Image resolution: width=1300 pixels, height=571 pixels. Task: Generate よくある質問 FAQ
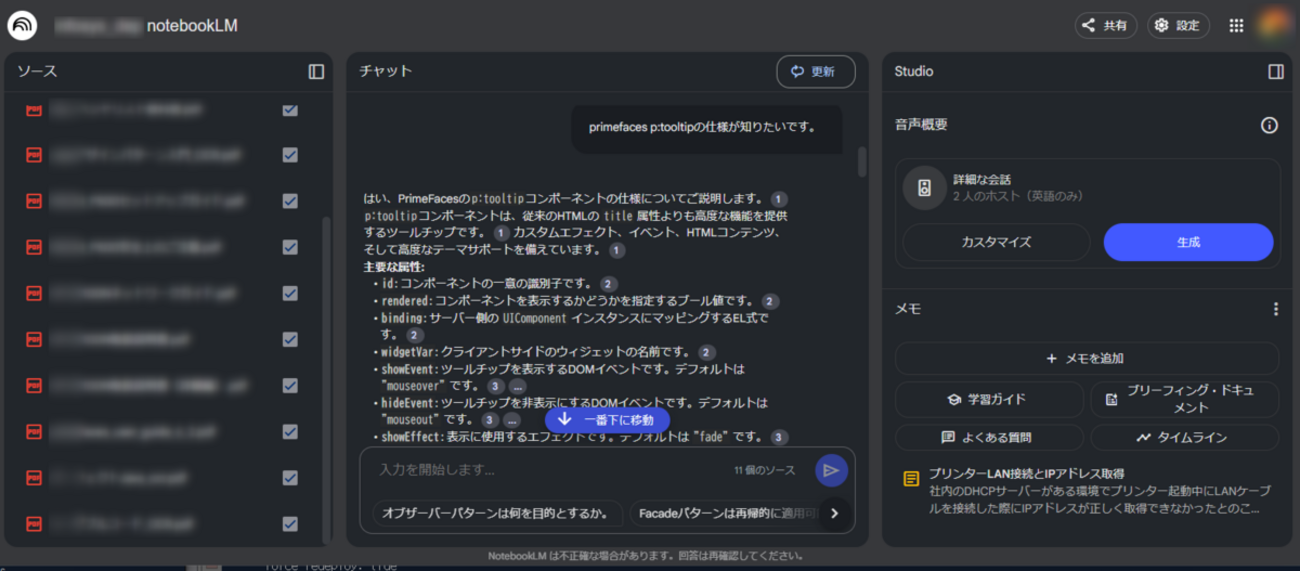click(989, 437)
